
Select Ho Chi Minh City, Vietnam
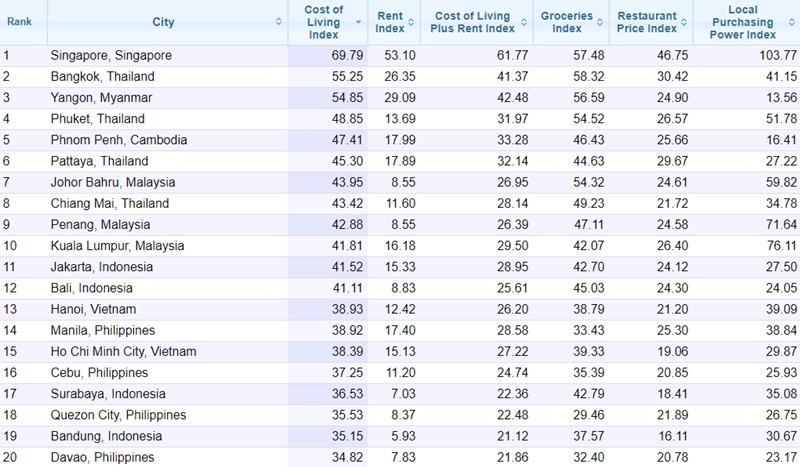coord(123,351)
